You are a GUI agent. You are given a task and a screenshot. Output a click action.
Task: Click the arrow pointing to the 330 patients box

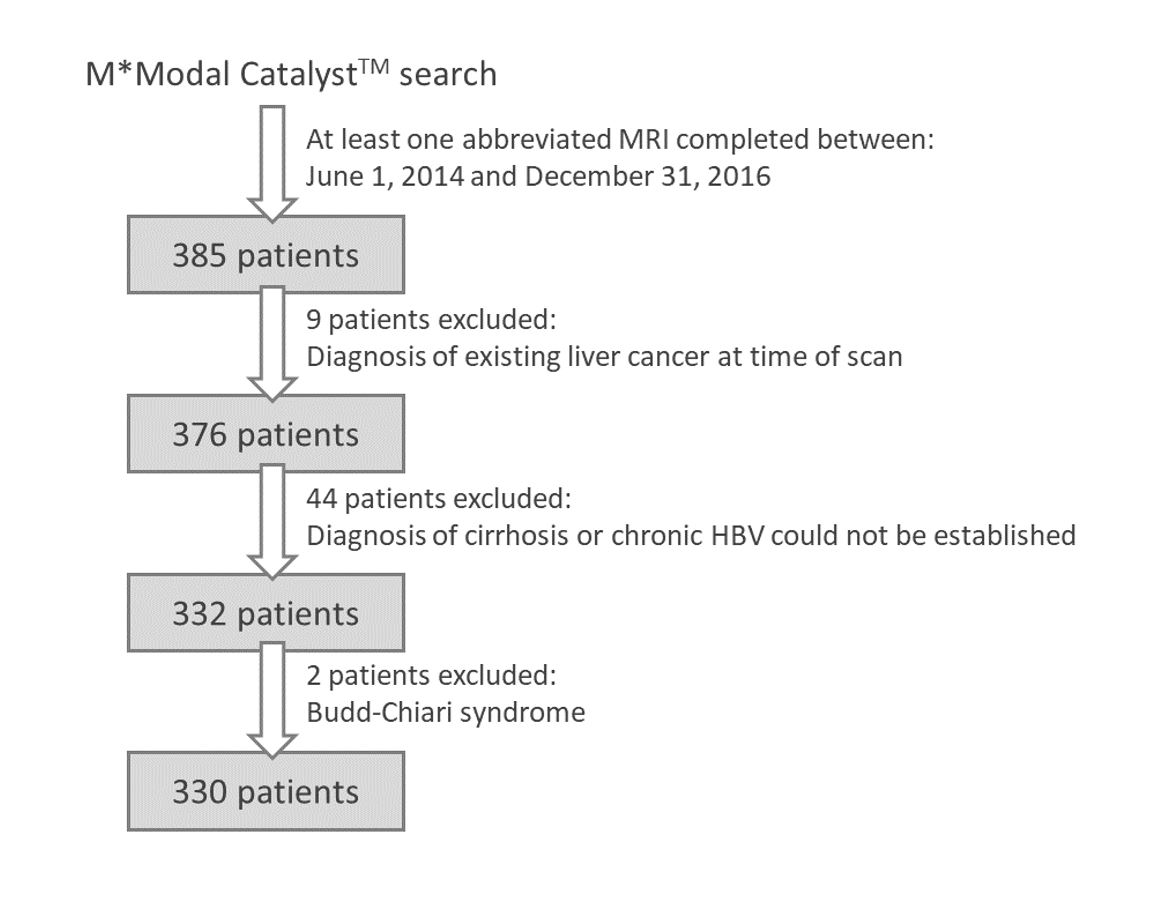coord(272,698)
